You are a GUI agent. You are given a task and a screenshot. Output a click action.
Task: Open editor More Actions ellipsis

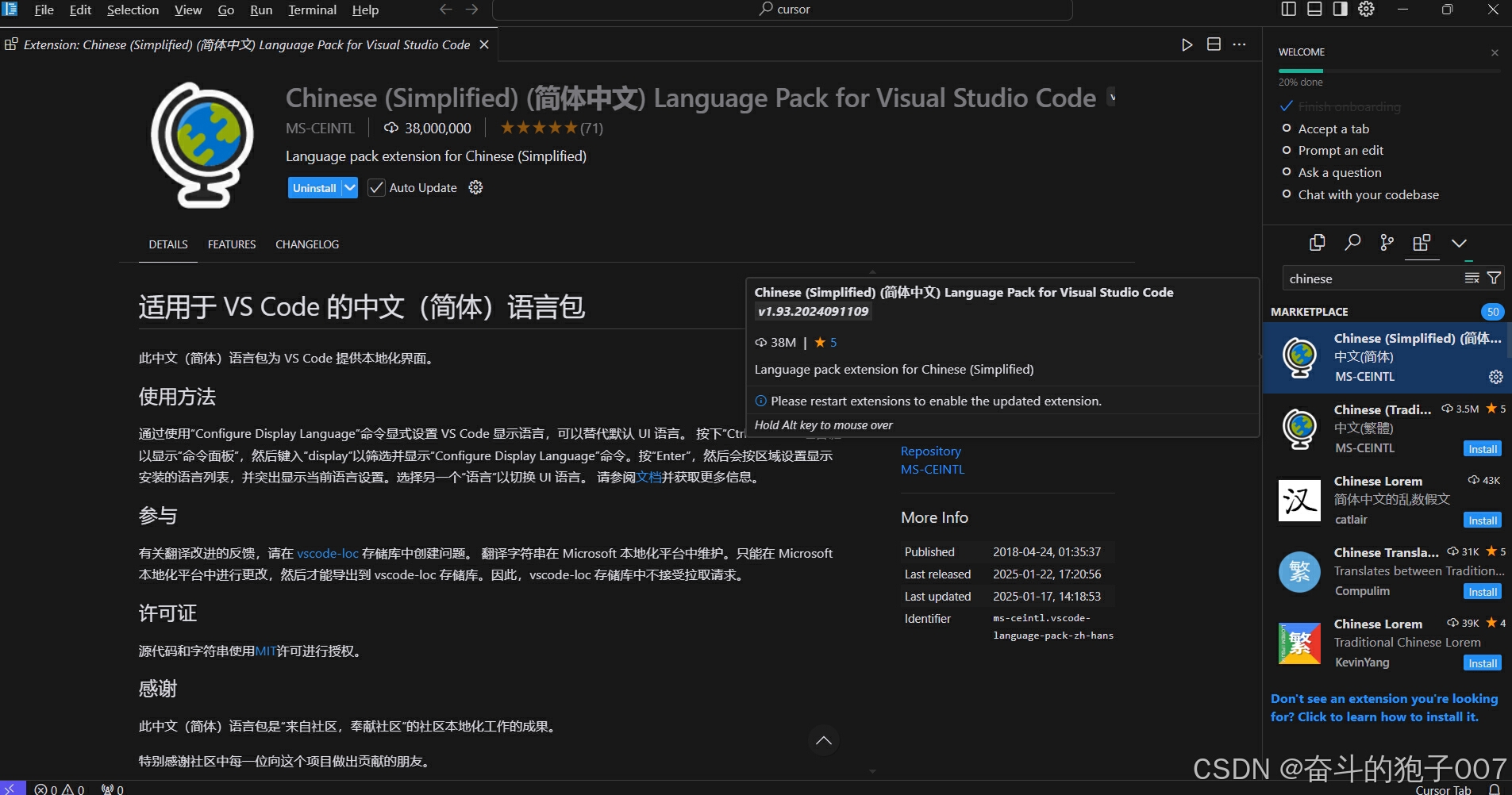(x=1239, y=44)
